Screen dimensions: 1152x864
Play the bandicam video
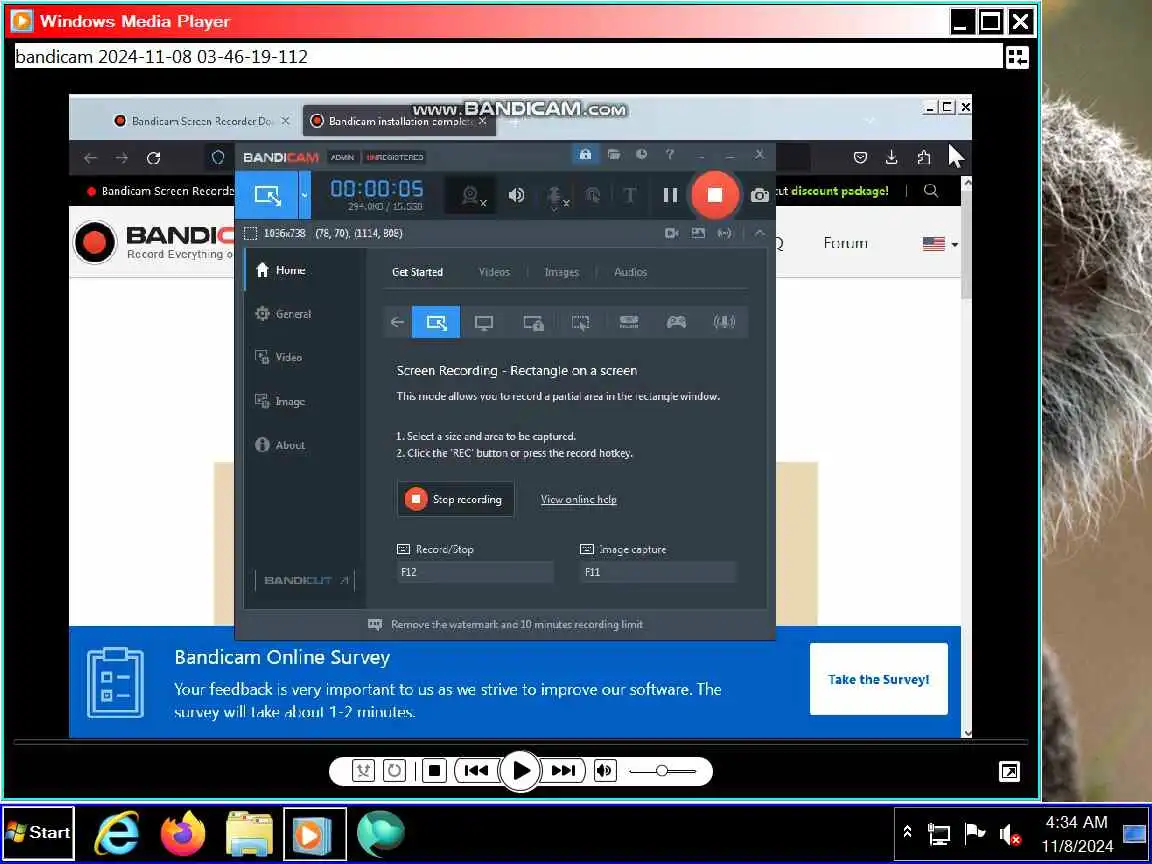[x=520, y=771]
